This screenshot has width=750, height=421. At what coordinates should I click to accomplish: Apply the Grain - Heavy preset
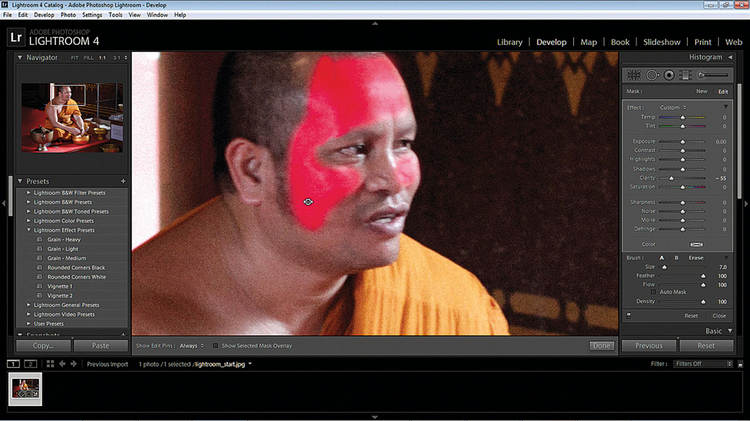64,239
